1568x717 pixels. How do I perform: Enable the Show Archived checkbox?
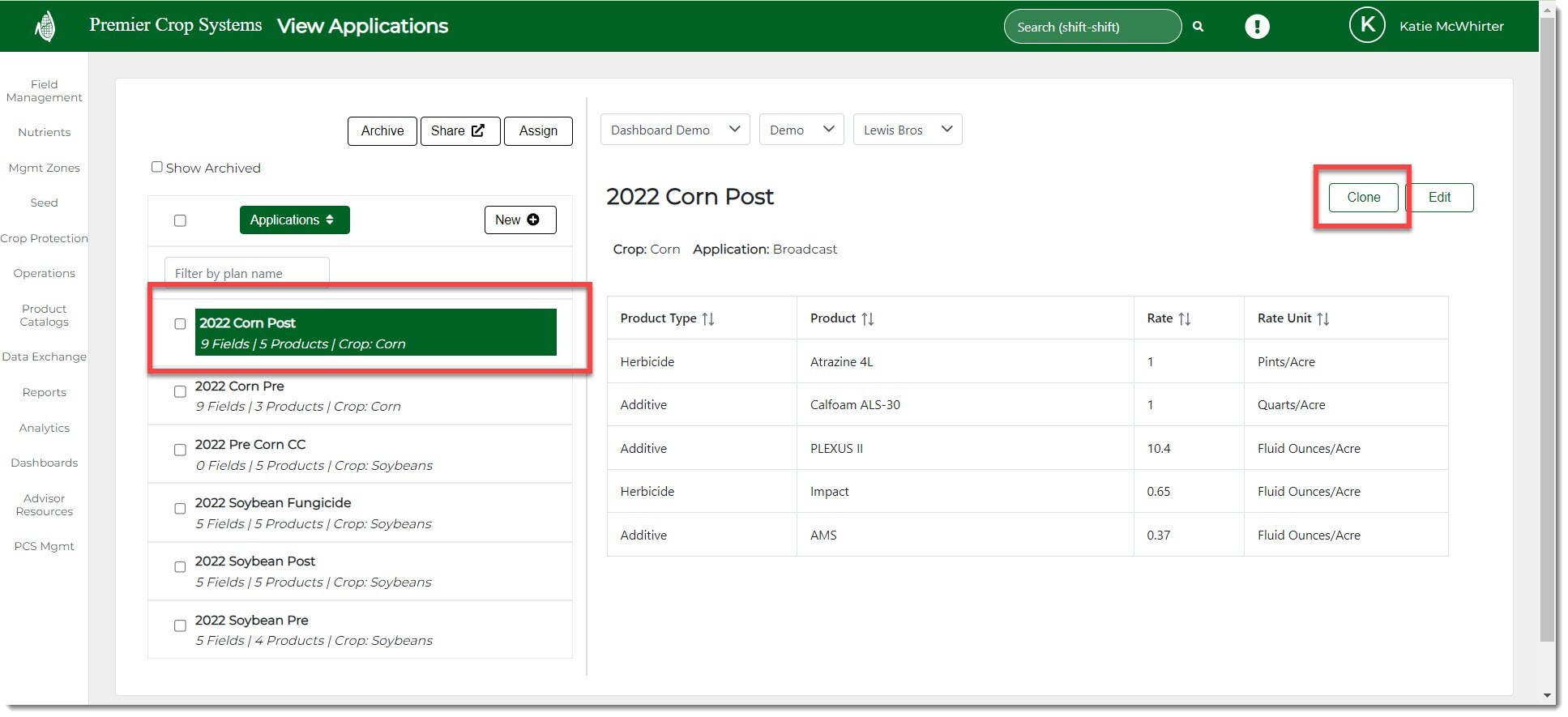coord(157,167)
